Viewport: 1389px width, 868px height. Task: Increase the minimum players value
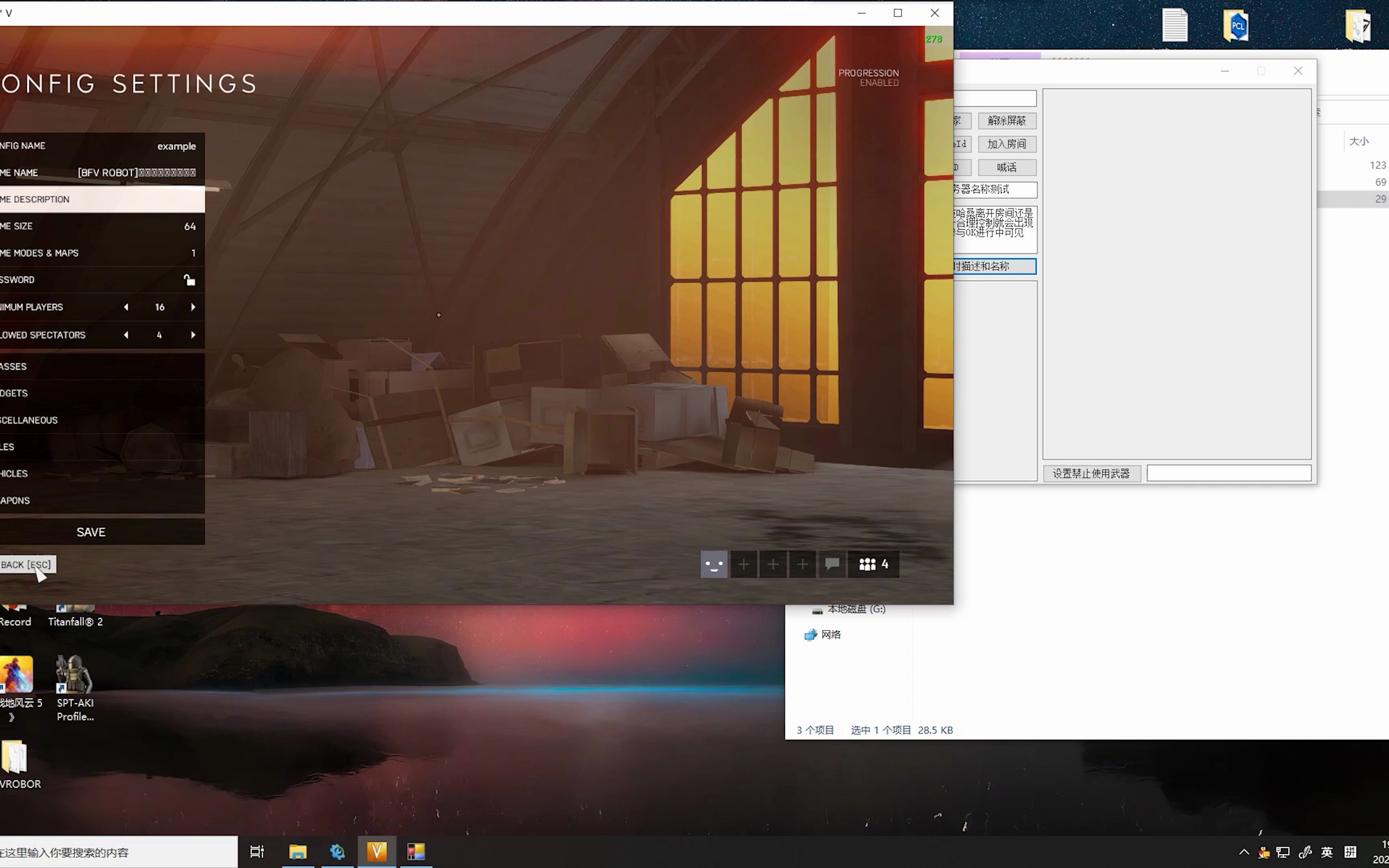[193, 307]
